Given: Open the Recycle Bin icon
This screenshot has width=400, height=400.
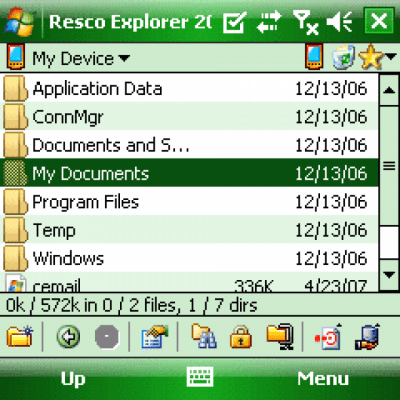Looking at the screenshot, I should click(x=343, y=57).
